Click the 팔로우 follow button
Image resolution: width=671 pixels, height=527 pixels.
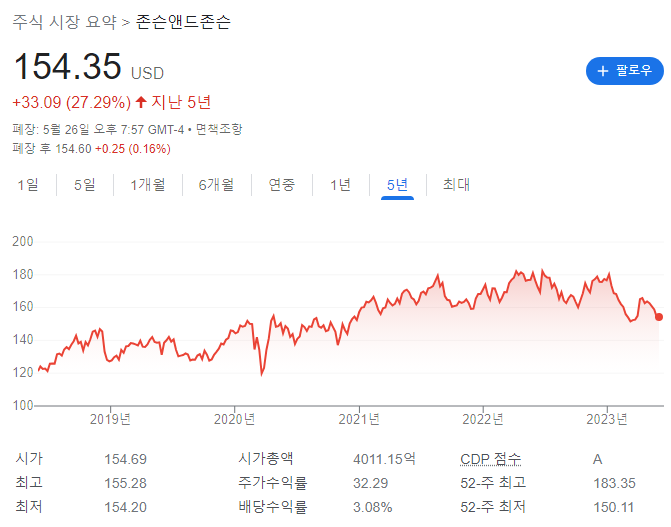tap(624, 71)
